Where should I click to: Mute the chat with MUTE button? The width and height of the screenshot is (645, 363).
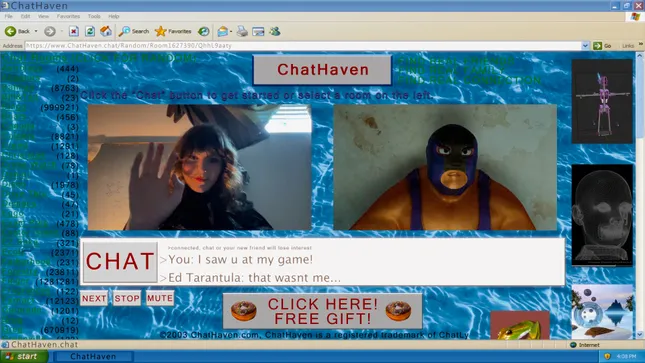pos(160,298)
